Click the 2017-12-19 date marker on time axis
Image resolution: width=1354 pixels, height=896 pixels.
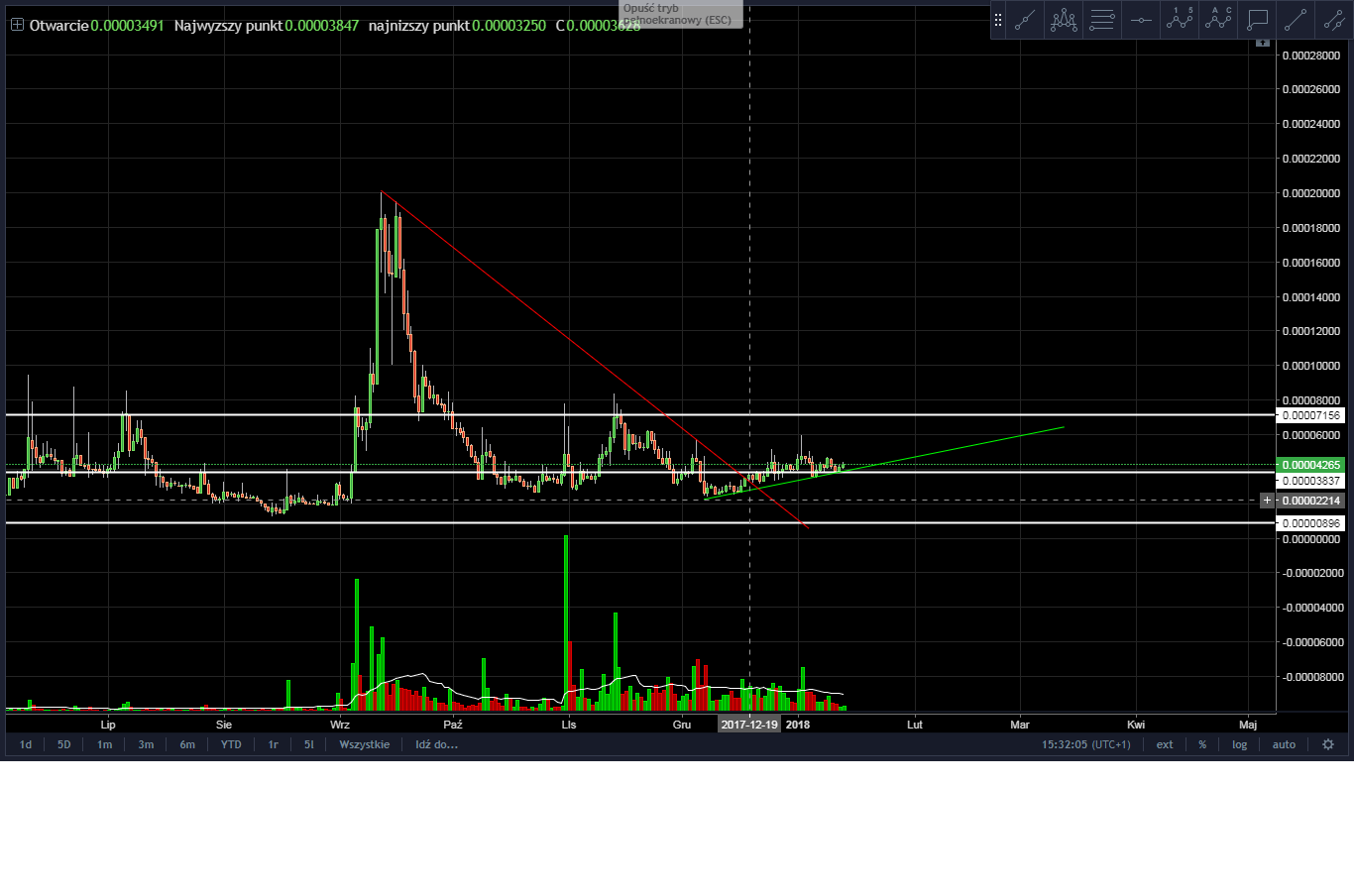tap(749, 725)
